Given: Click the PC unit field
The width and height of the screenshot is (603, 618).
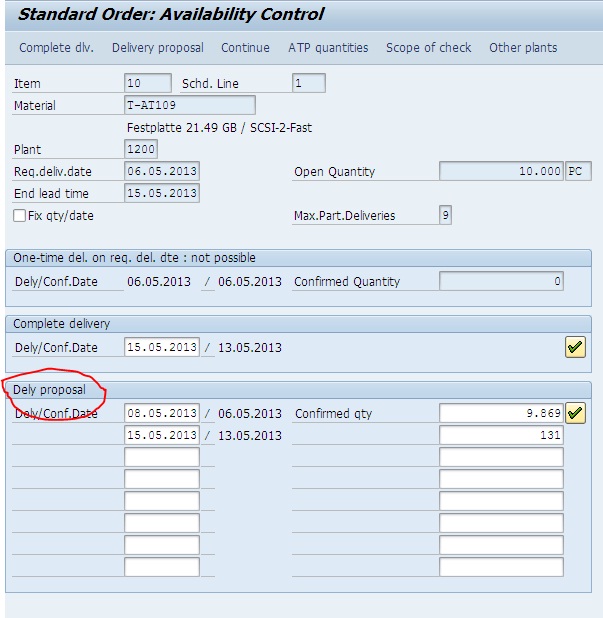Looking at the screenshot, I should coord(578,171).
